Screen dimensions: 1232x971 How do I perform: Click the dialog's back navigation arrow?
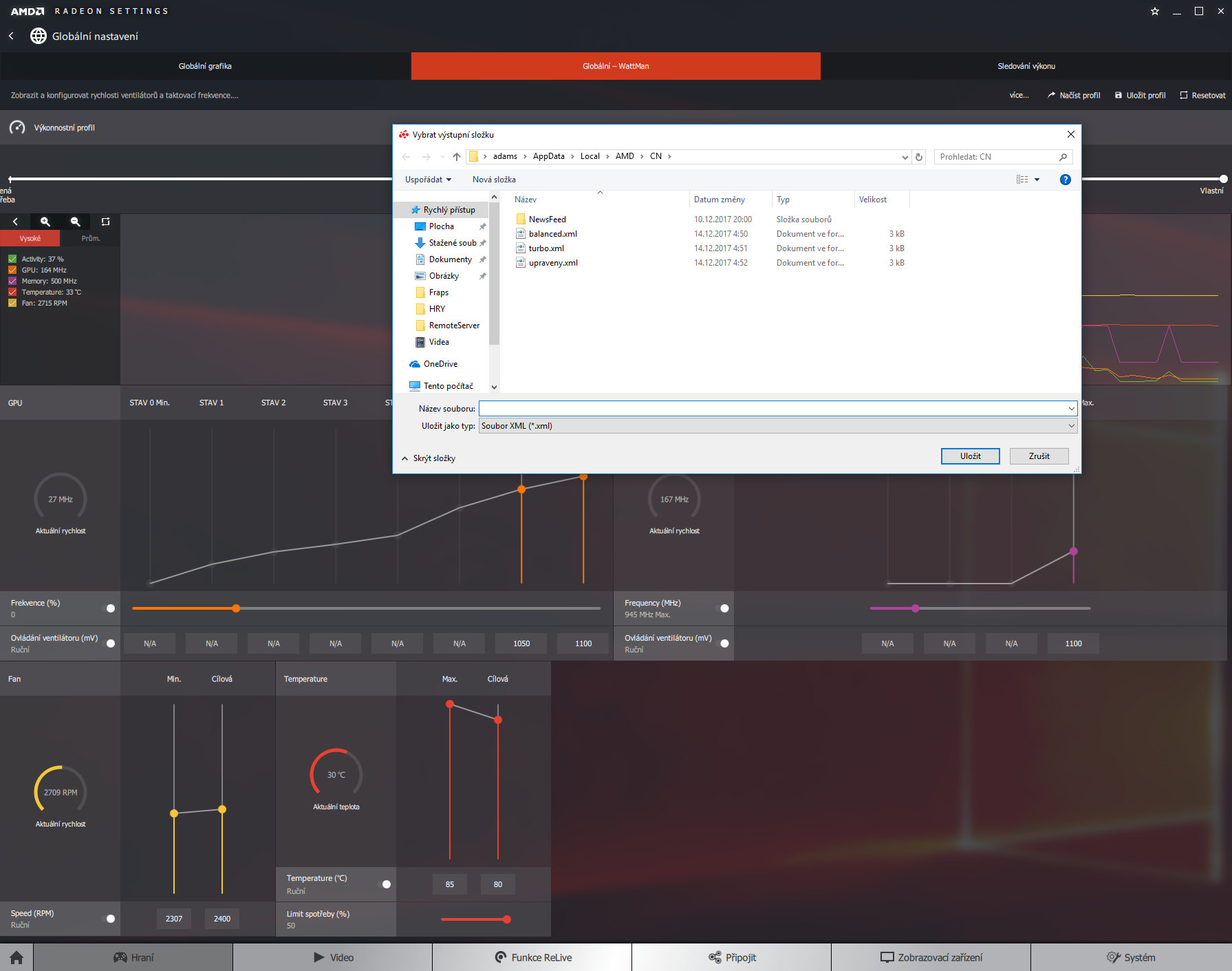(406, 157)
